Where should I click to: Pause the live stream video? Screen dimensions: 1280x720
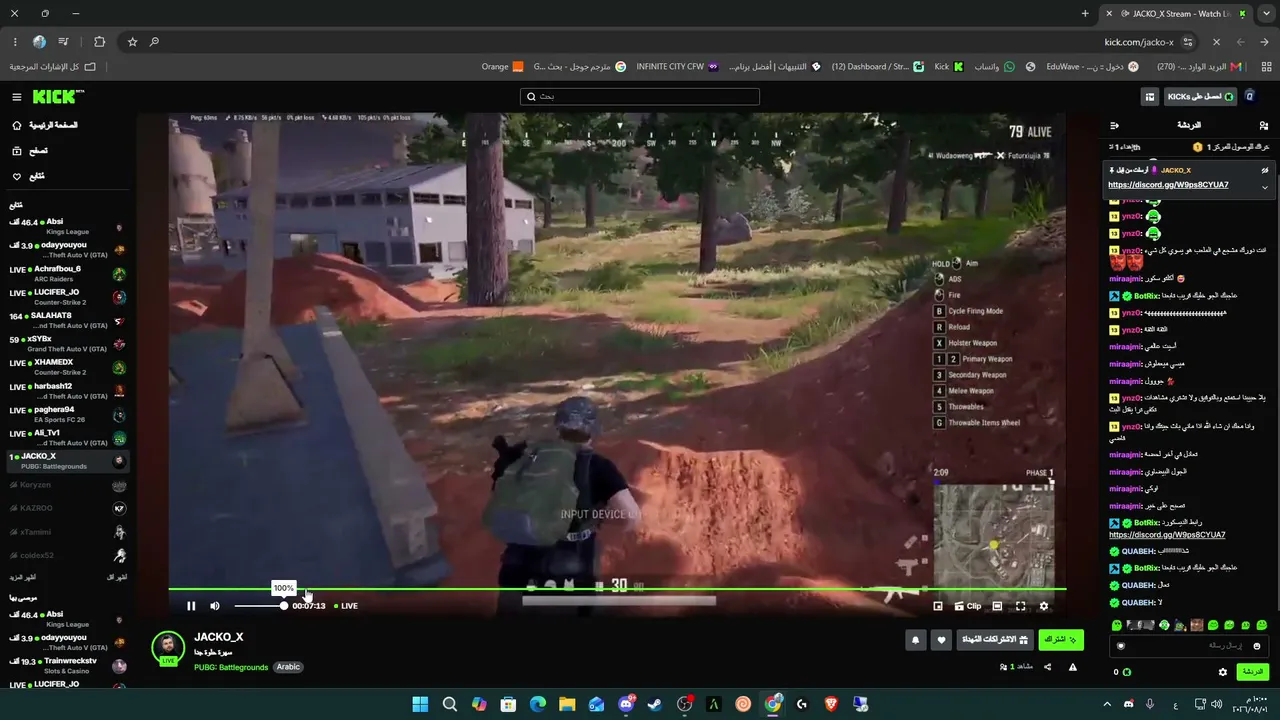pos(191,606)
